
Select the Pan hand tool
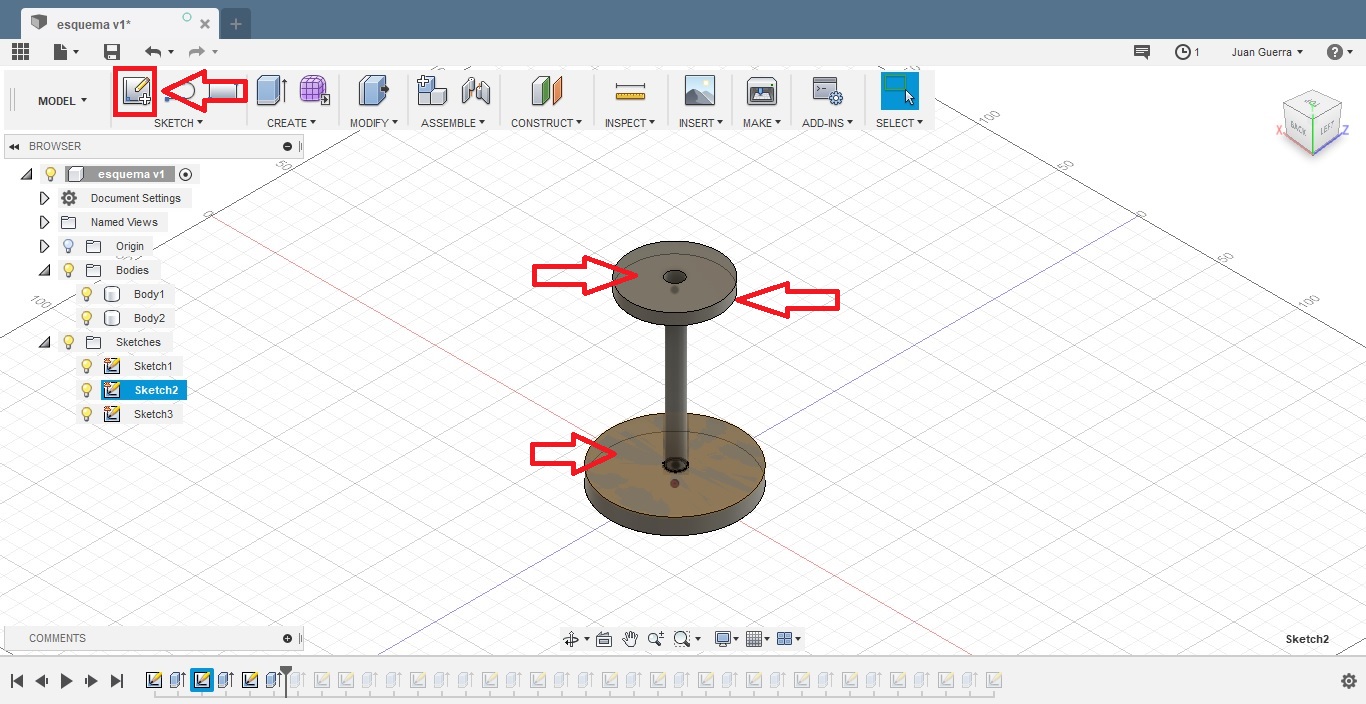pyautogui.click(x=630, y=639)
